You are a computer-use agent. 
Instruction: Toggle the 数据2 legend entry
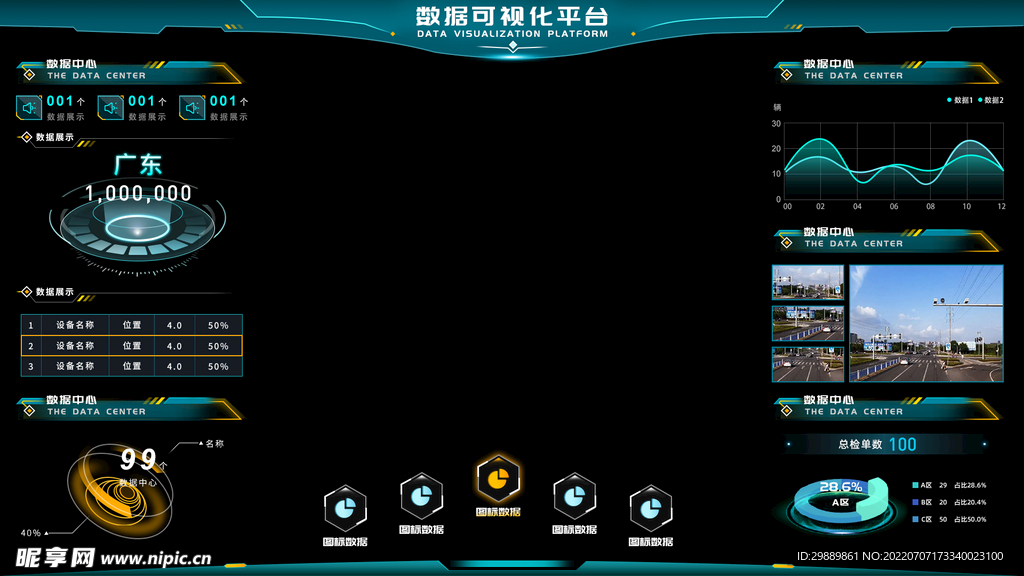point(991,100)
